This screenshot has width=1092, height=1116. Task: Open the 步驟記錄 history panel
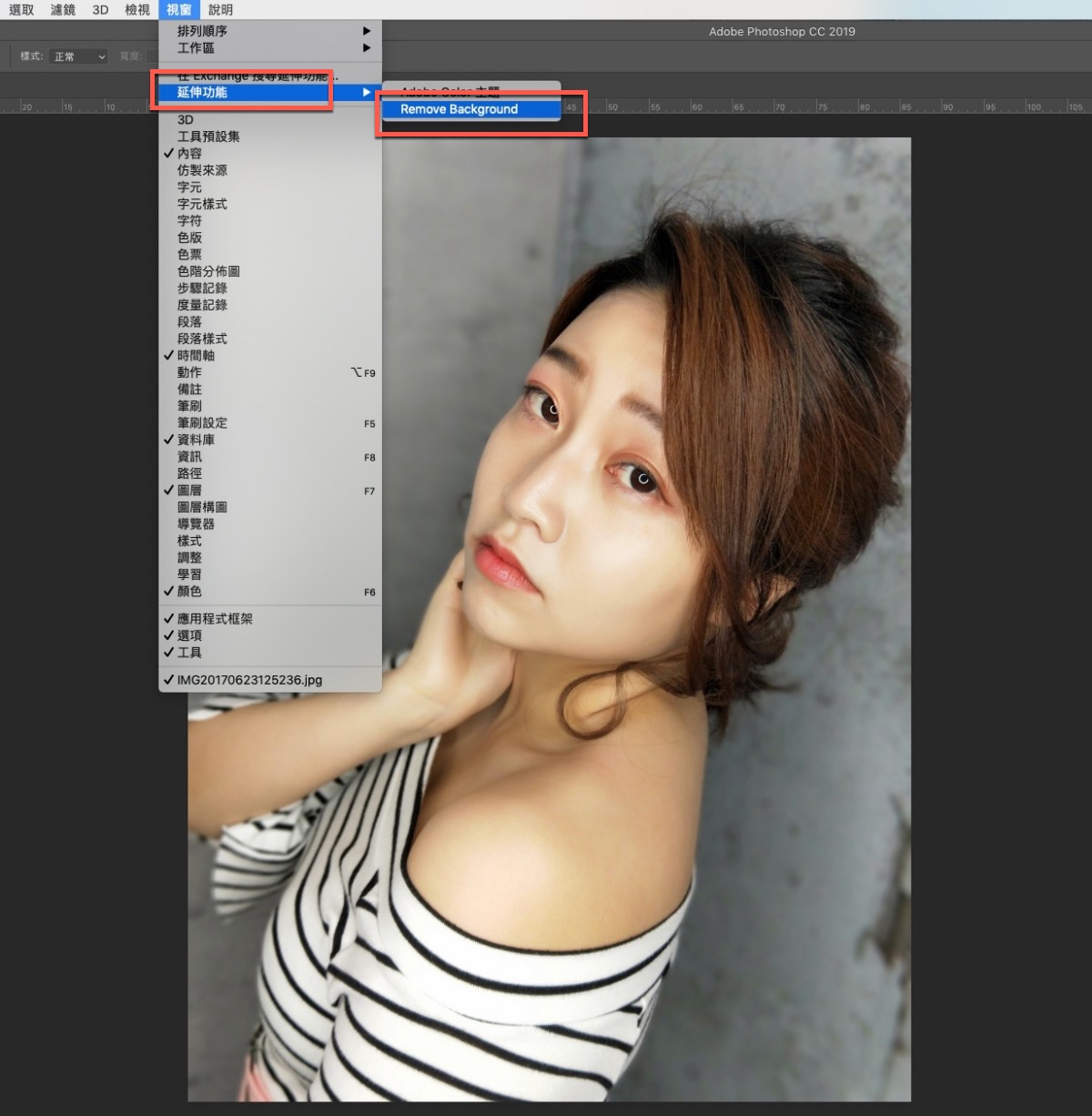tap(202, 289)
